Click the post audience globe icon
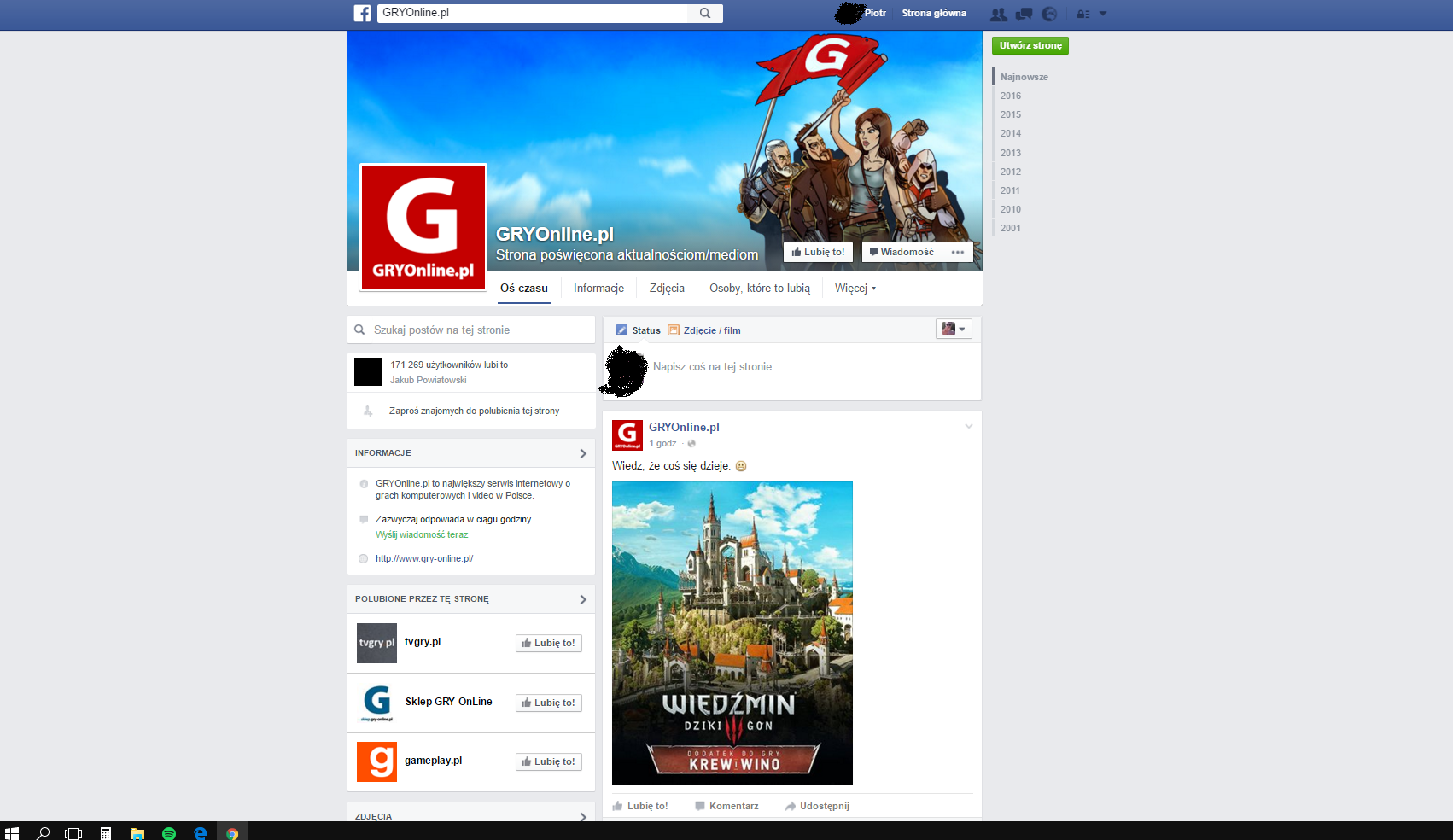This screenshot has height=840, width=1453. click(x=691, y=443)
